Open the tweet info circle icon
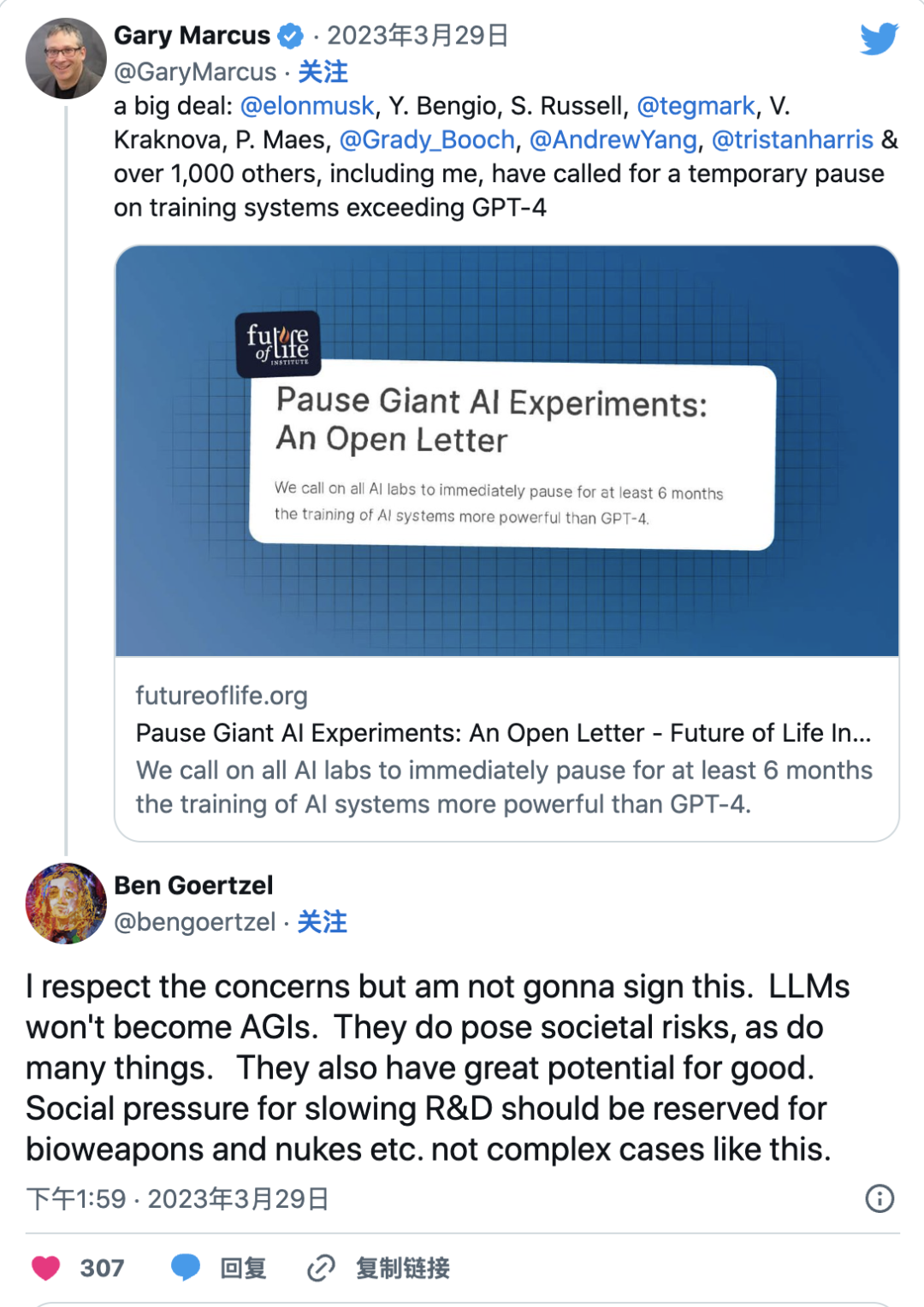The image size is (924, 1307). [x=880, y=1198]
